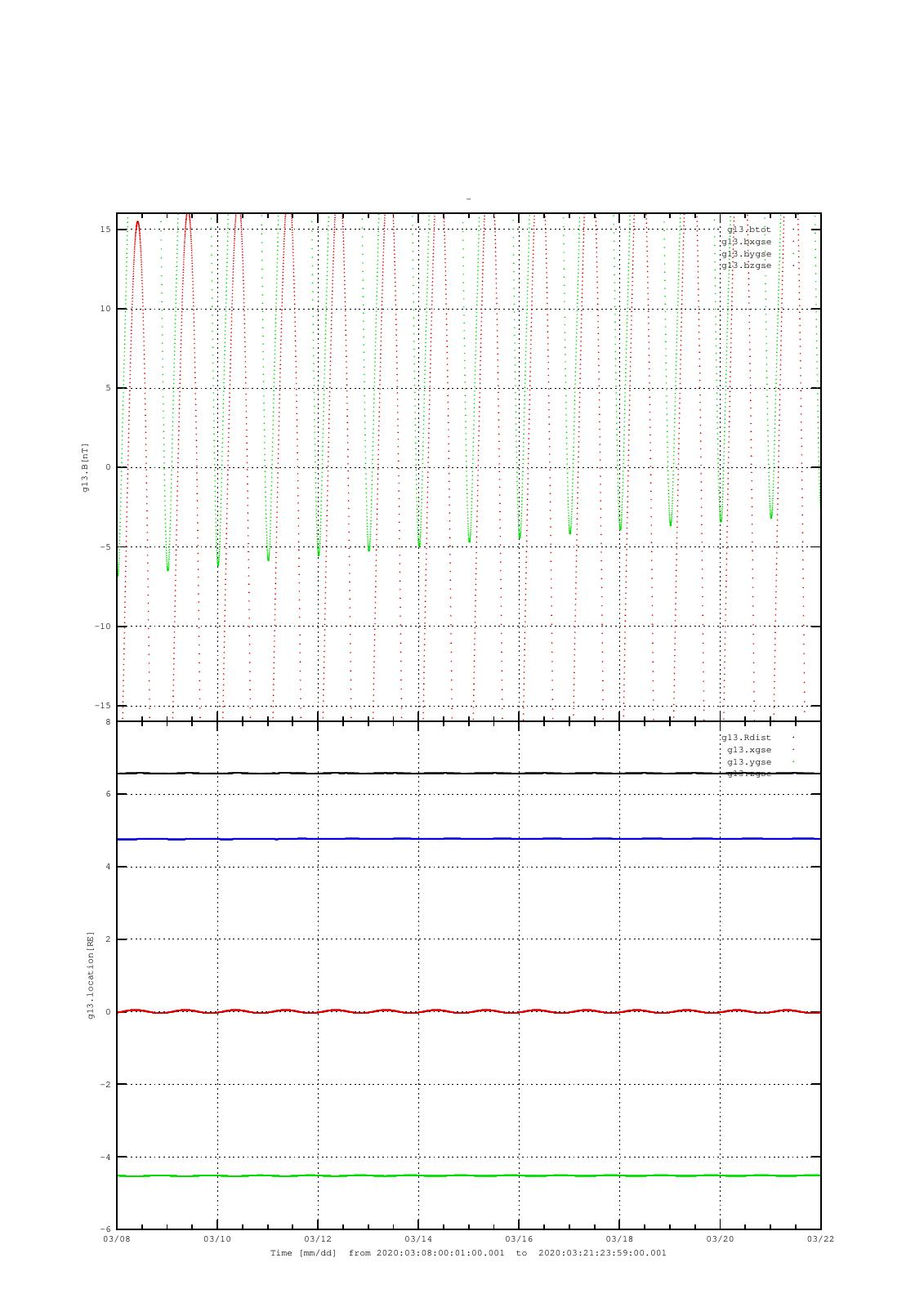Image resolution: width=924 pixels, height=1307 pixels.
Task: Click the g13.bzgse legend entry
Action: (746, 265)
